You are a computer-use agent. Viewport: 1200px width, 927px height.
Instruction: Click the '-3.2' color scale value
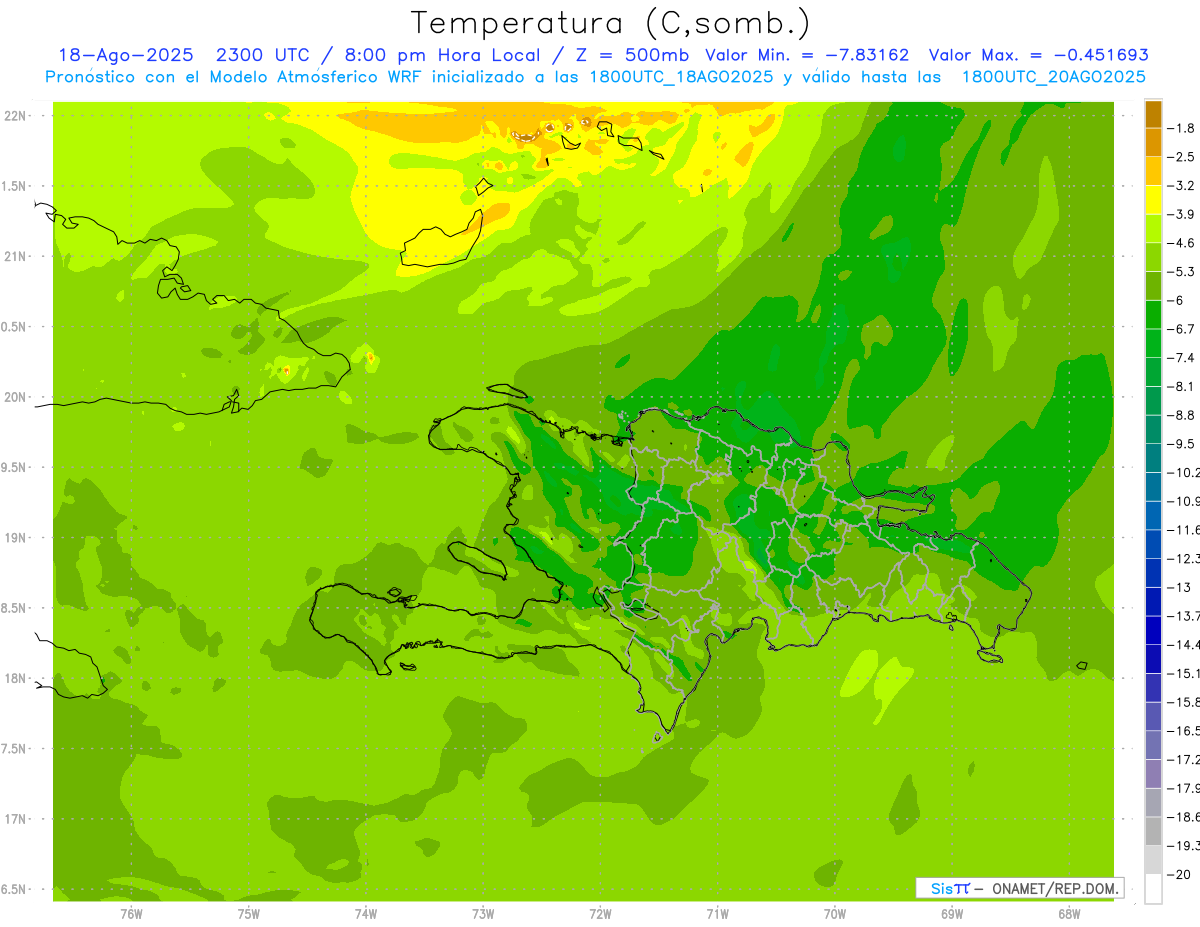pyautogui.click(x=1182, y=186)
